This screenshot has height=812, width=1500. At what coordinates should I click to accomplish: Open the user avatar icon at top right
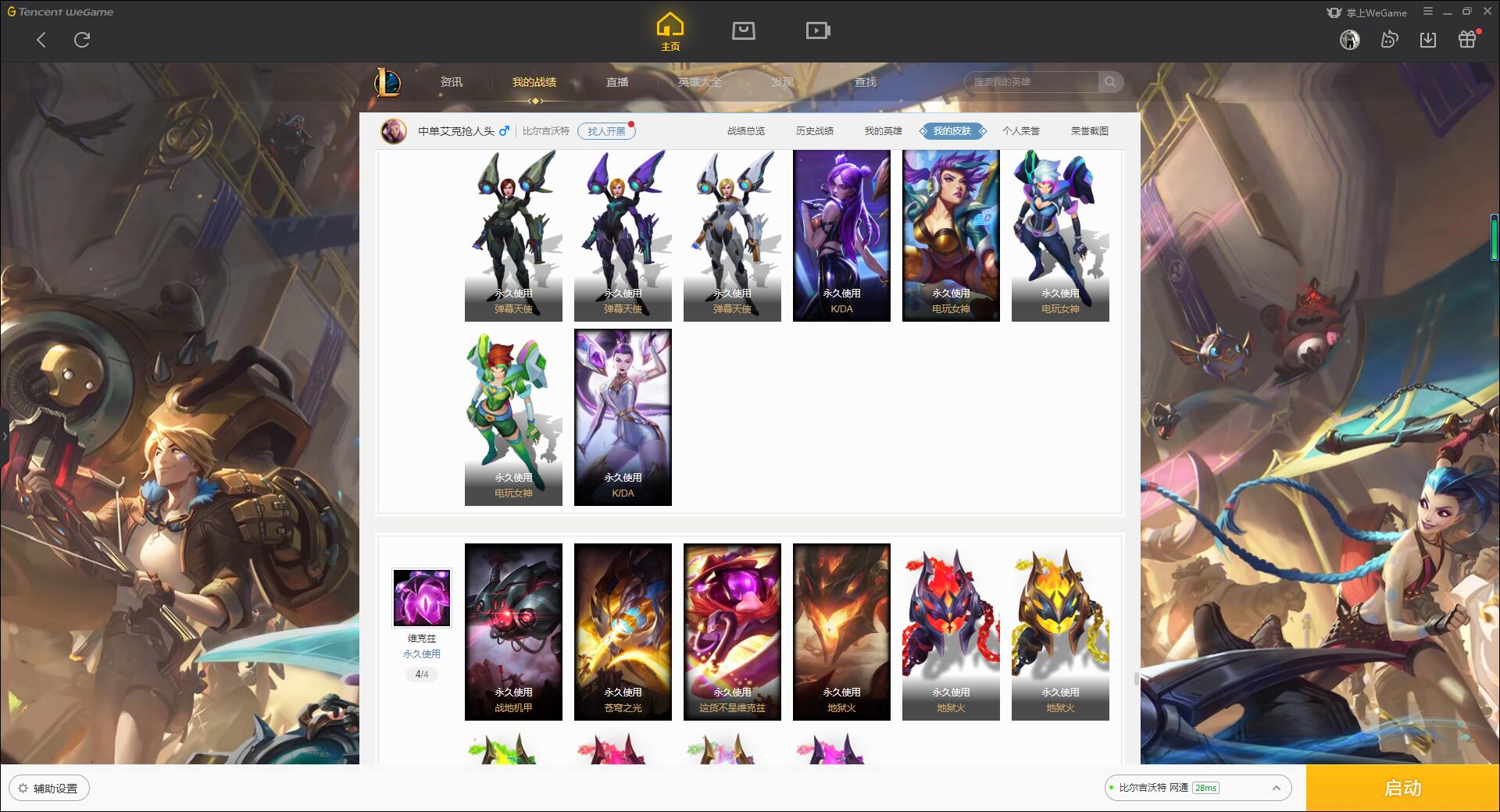pyautogui.click(x=1350, y=40)
